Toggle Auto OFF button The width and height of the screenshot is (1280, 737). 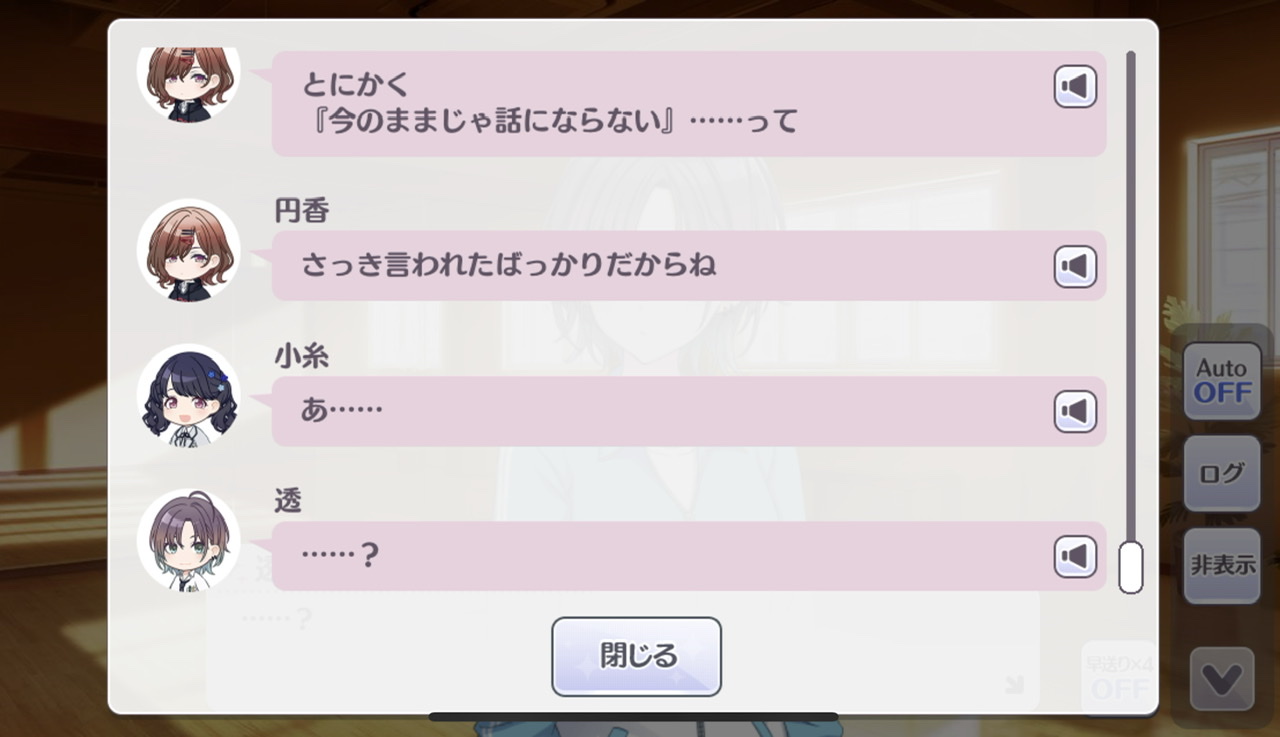pyautogui.click(x=1222, y=381)
